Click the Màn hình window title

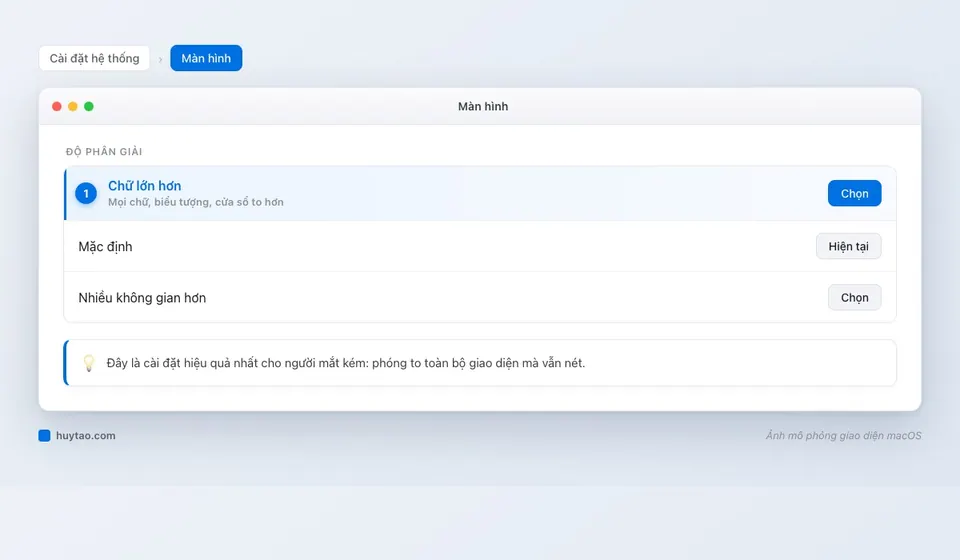click(x=483, y=106)
